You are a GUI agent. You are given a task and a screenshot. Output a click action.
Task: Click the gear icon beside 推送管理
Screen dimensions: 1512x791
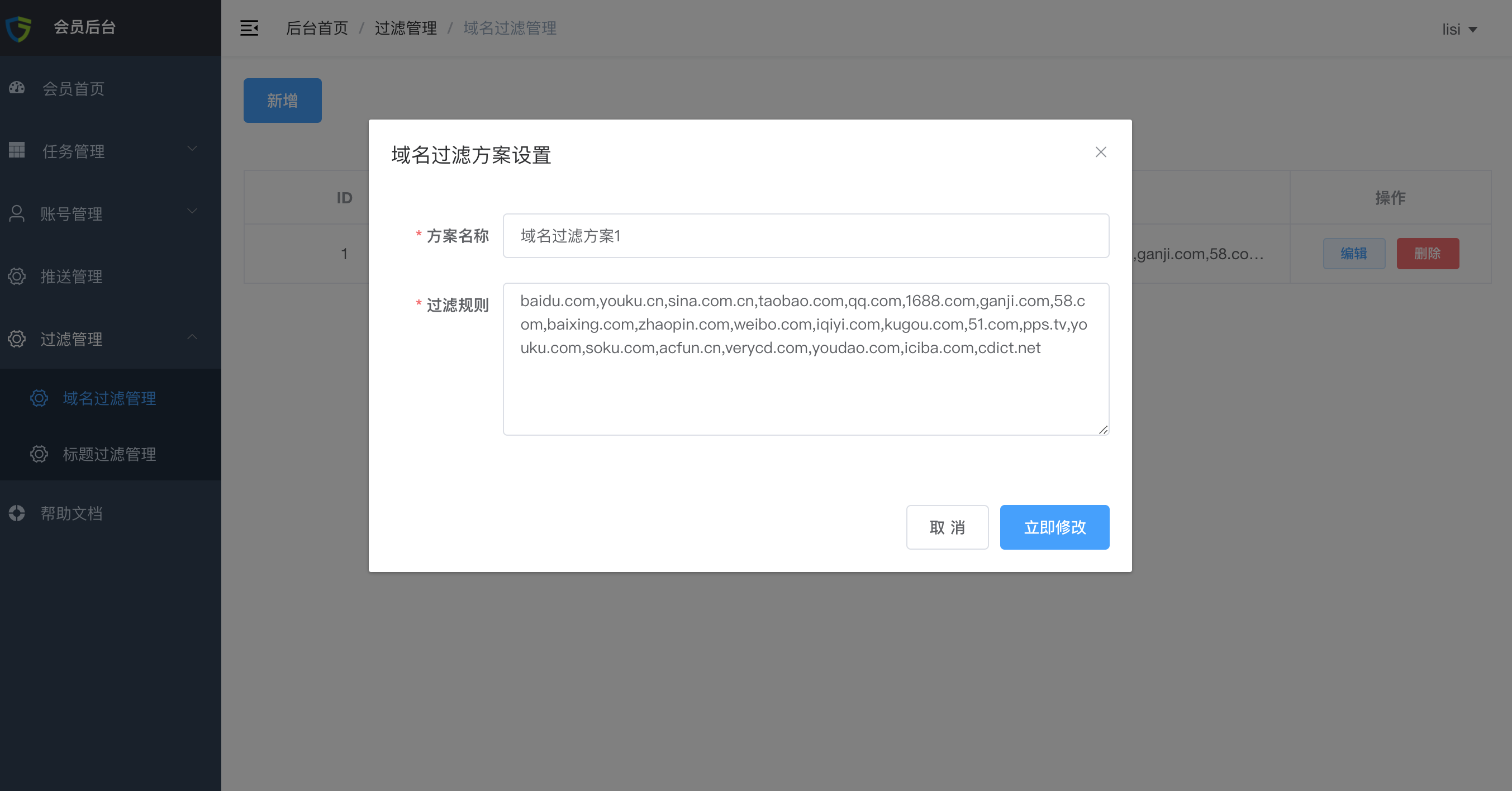(x=17, y=276)
